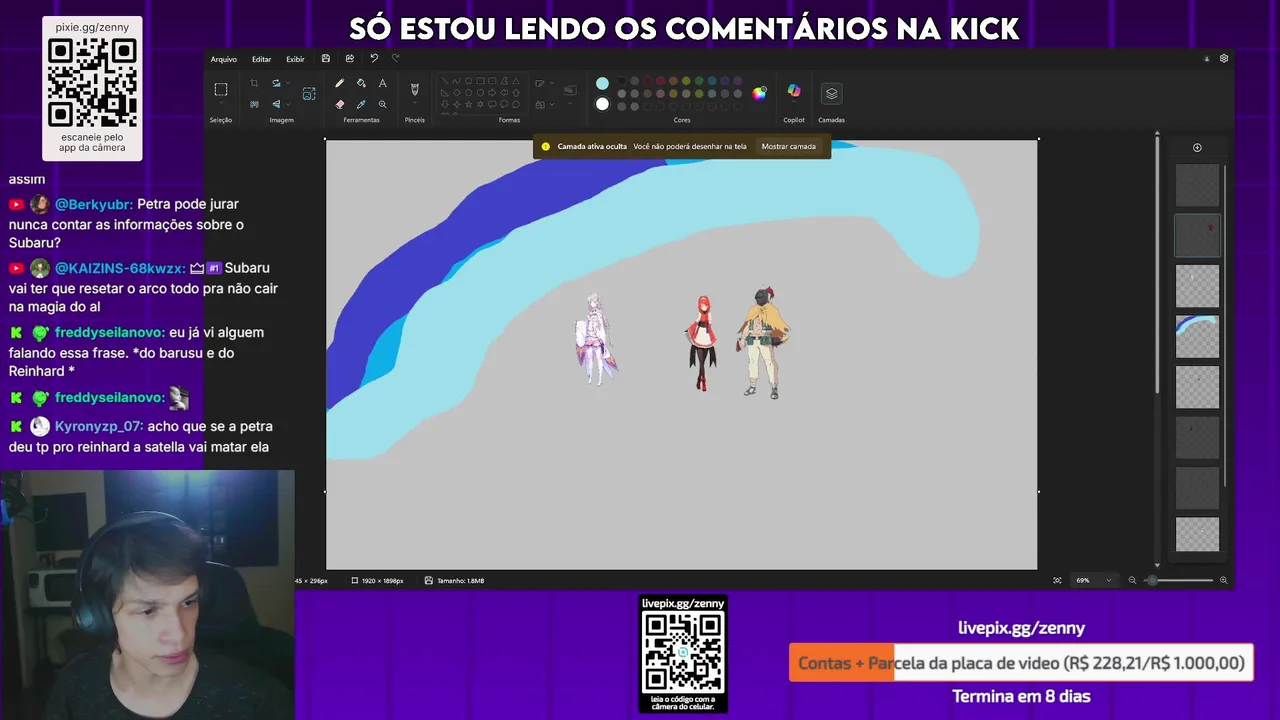The width and height of the screenshot is (1280, 720).
Task: Click @Berkyubr username in chat
Action: 93,204
